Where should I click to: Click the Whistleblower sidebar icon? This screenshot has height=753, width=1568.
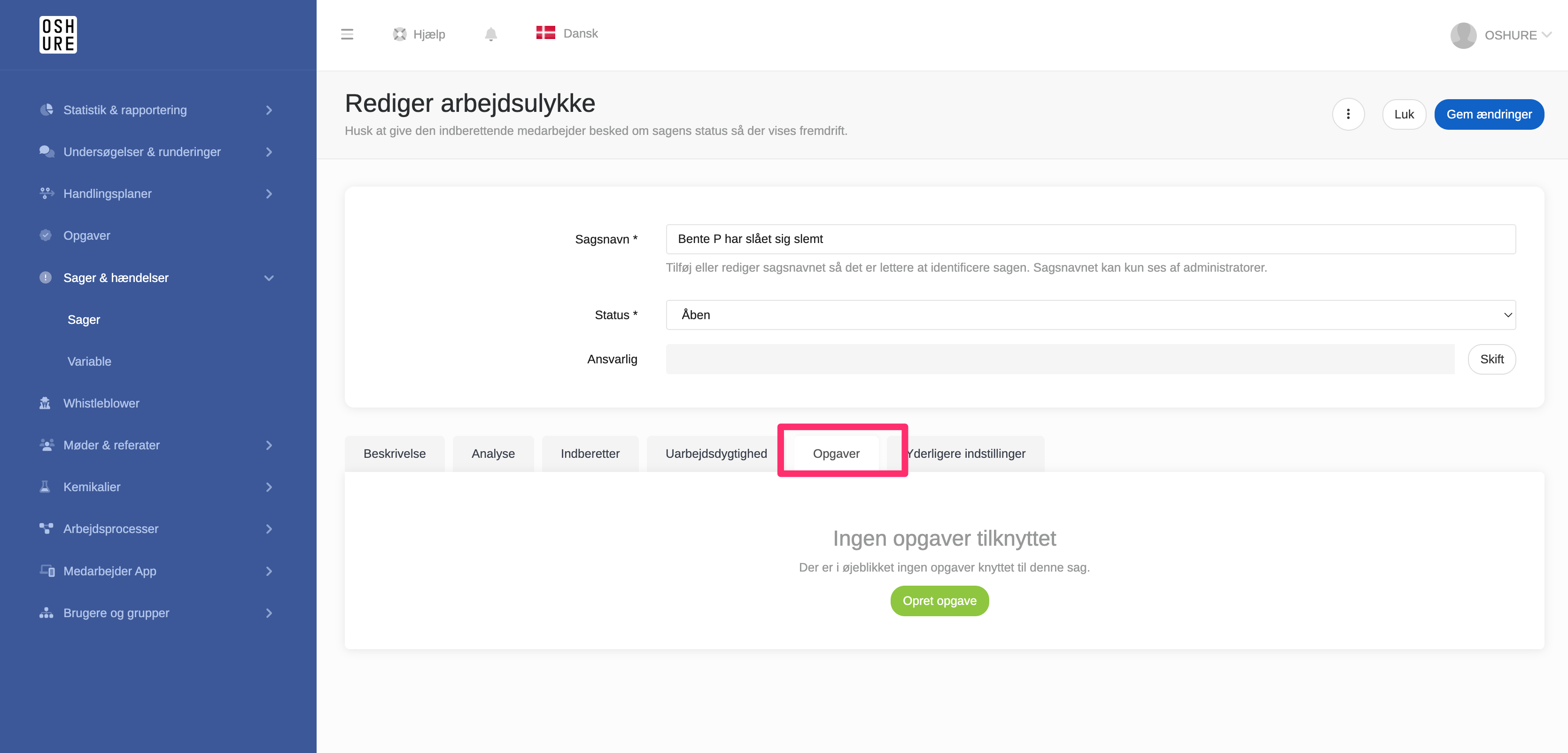pos(45,403)
